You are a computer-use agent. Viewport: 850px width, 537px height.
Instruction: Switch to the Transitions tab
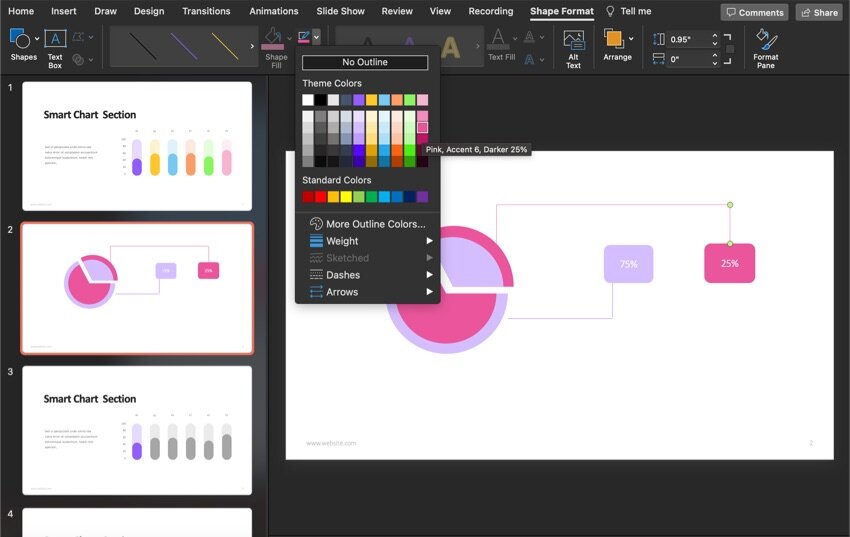[x=207, y=12]
